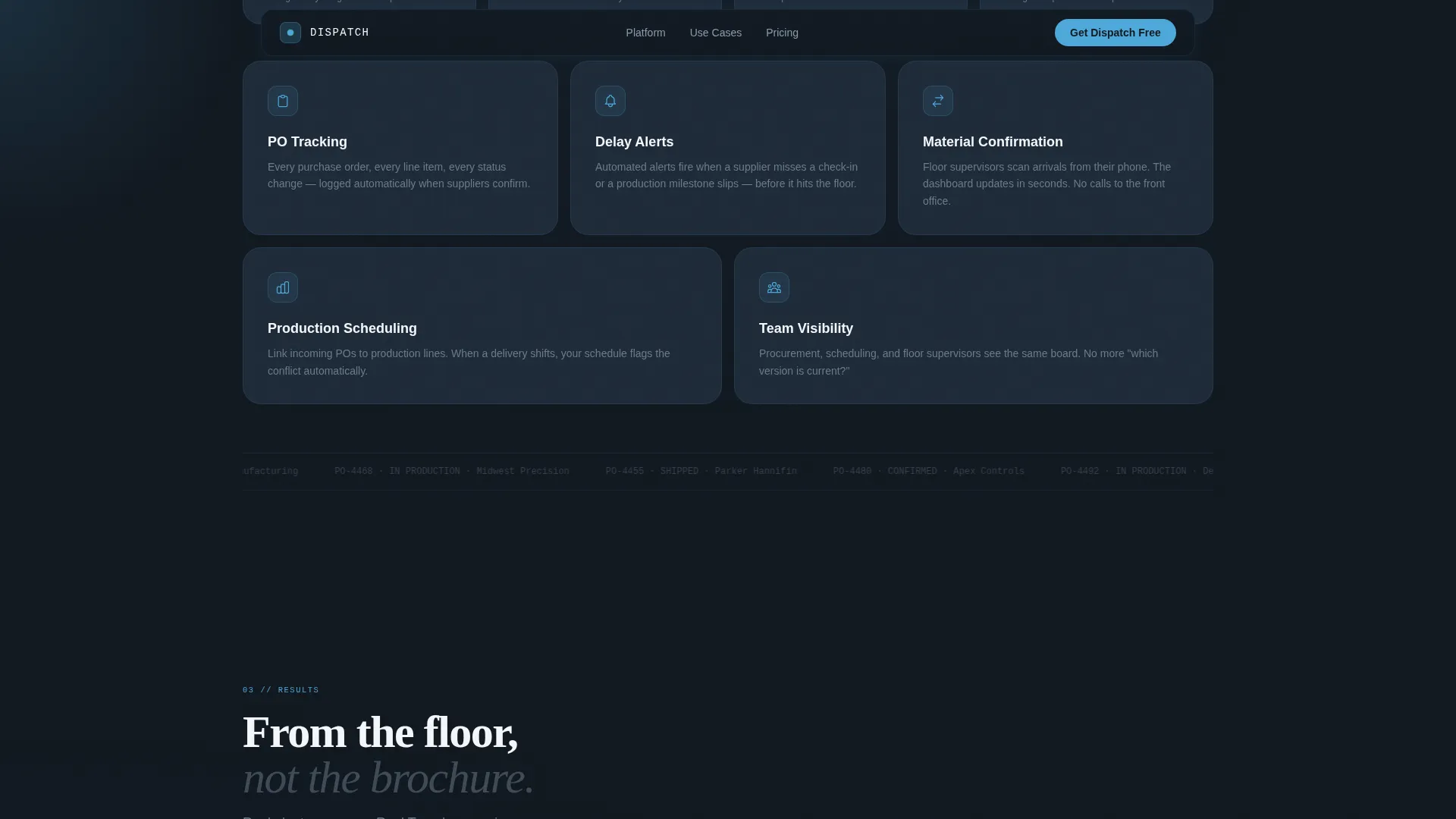
Task: Click ticker entry PO-4480 CONFIRMED Apex Controls
Action: coord(929,471)
